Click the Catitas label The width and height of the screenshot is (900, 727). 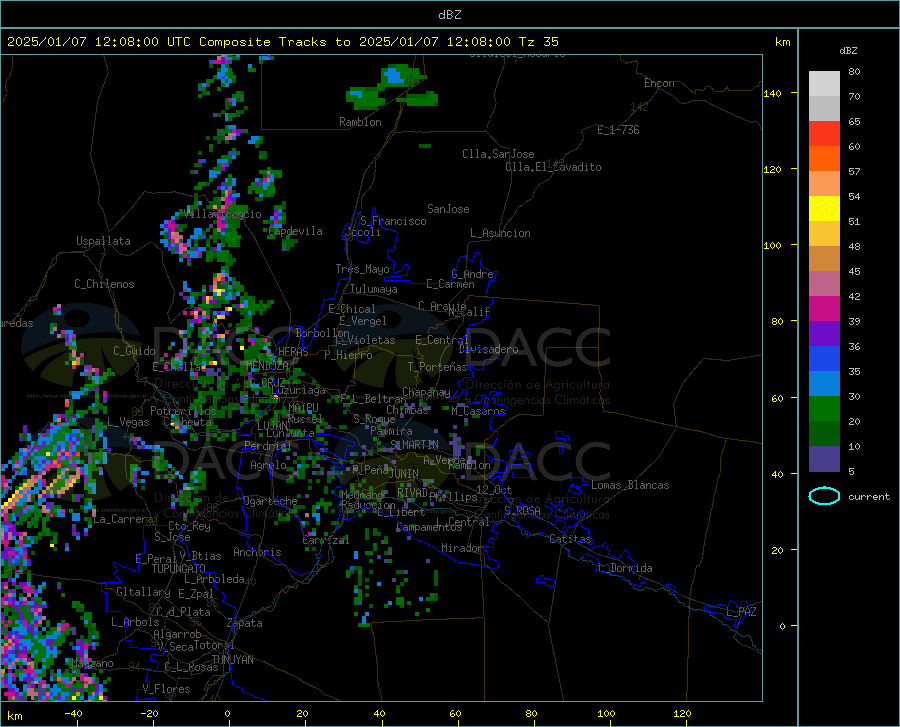click(x=570, y=539)
